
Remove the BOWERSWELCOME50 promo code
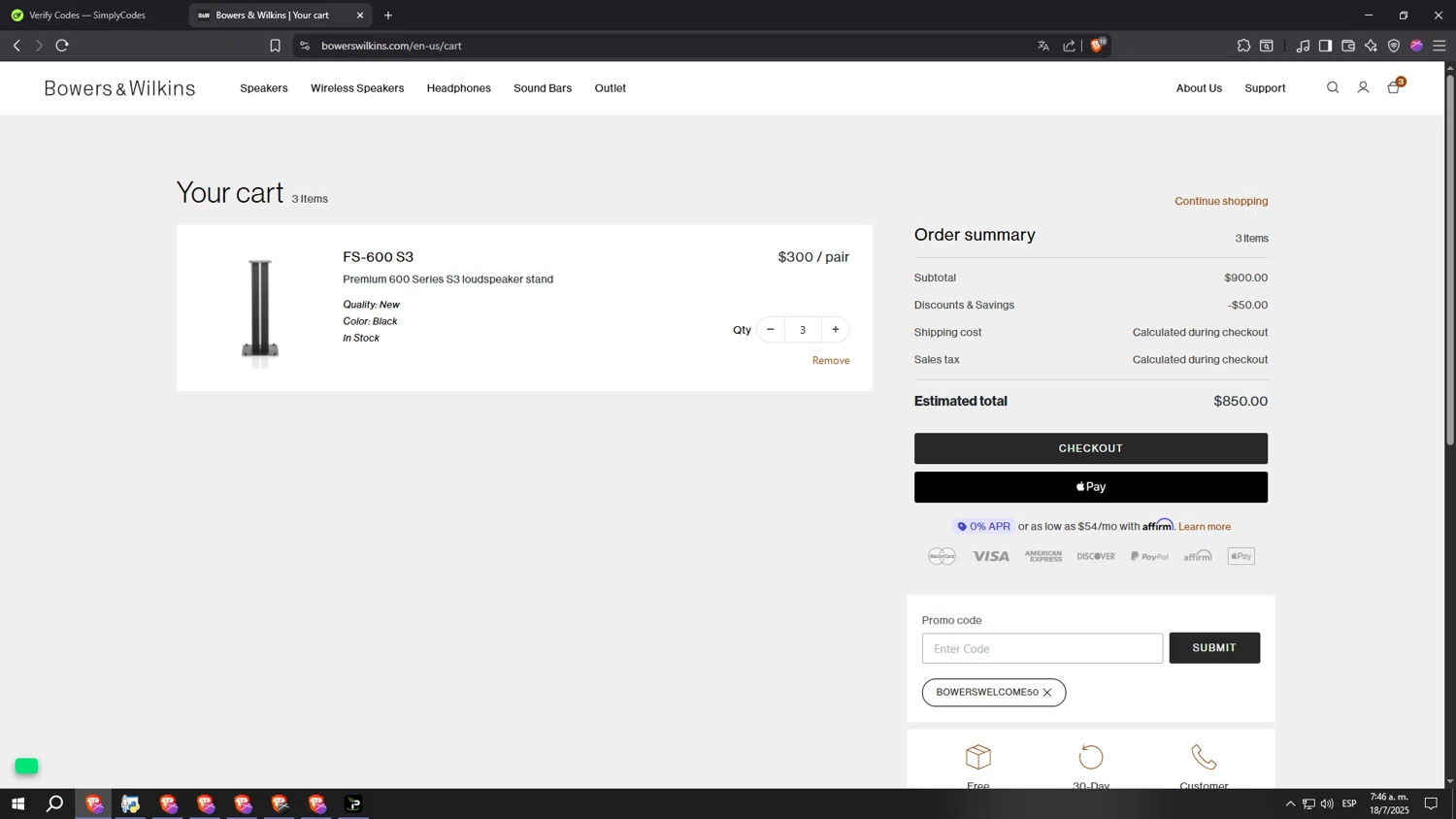[1047, 693]
